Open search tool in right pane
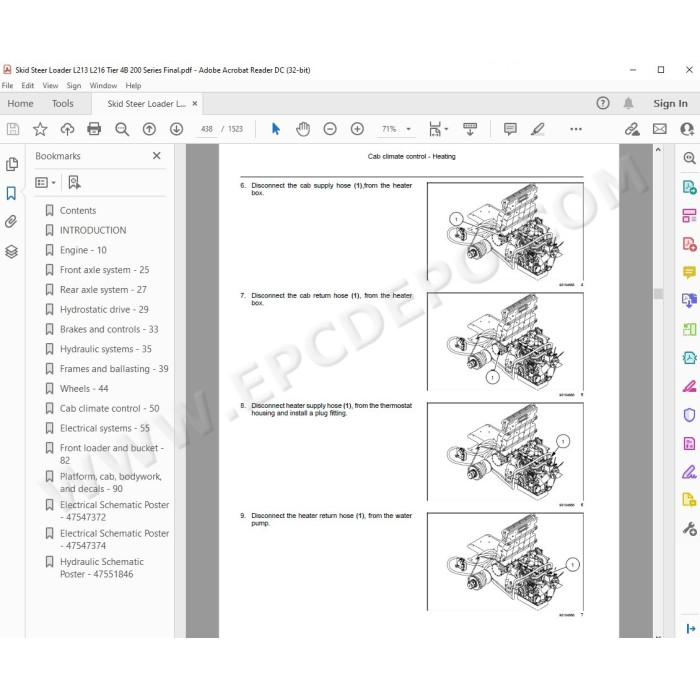This screenshot has height=700, width=700. [689, 158]
